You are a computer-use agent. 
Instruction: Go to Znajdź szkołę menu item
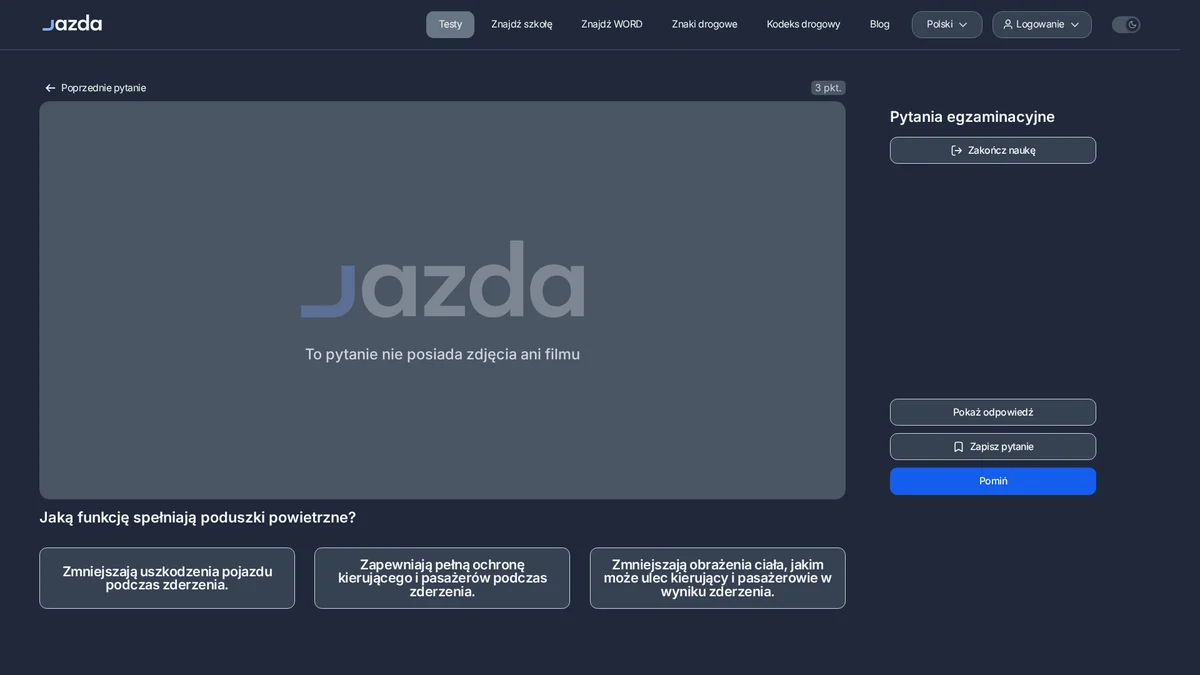[x=521, y=24]
